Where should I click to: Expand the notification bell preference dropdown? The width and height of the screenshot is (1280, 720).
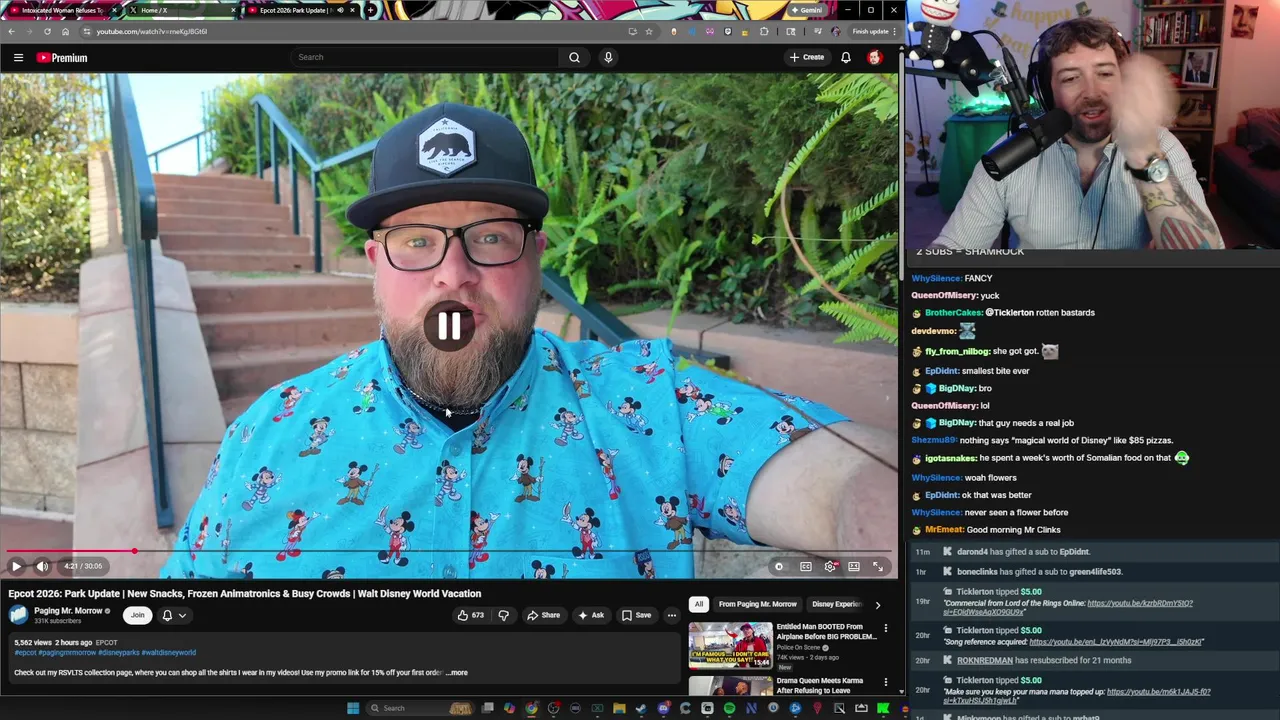pyautogui.click(x=174, y=615)
